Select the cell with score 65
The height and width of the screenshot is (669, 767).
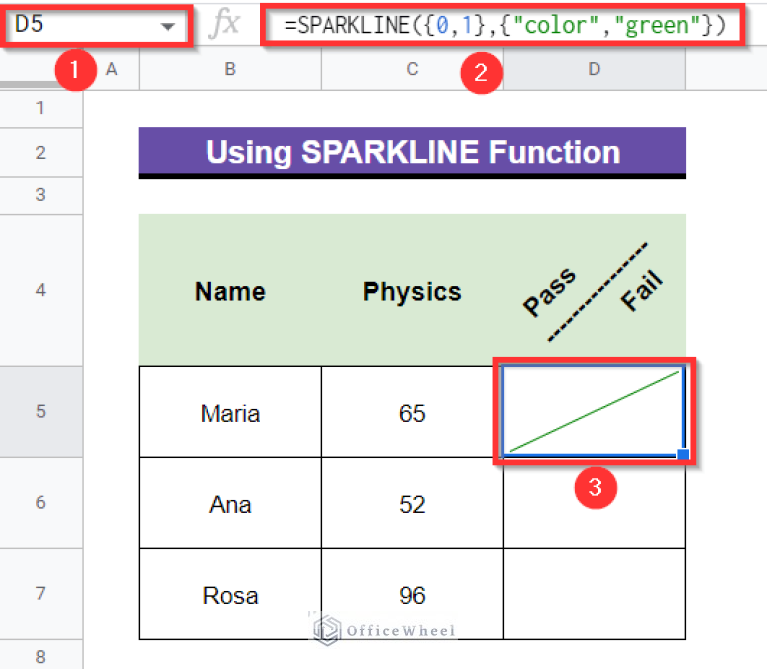[x=412, y=412]
